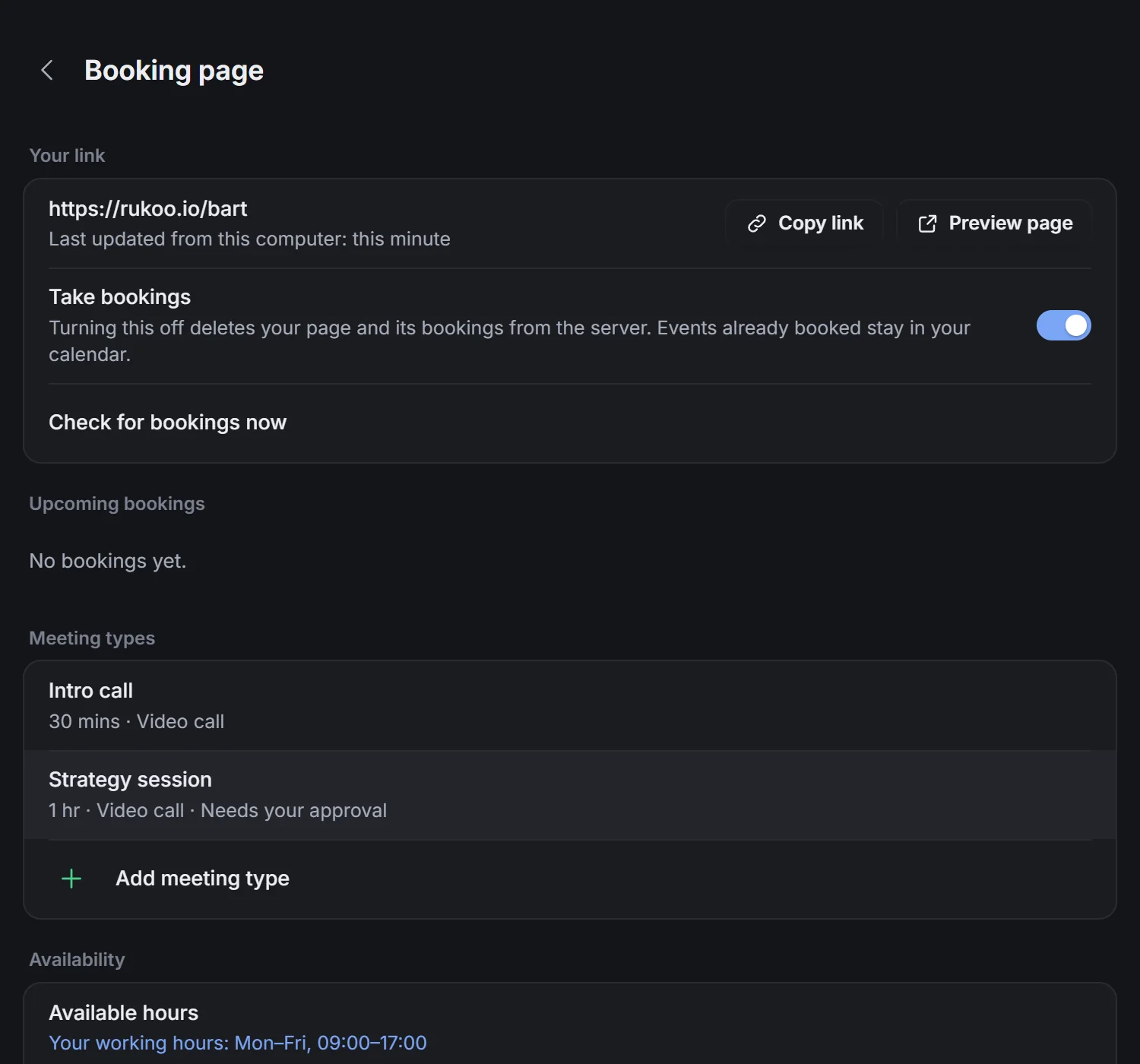Click the 'Your link' section label
The image size is (1140, 1064).
point(67,155)
